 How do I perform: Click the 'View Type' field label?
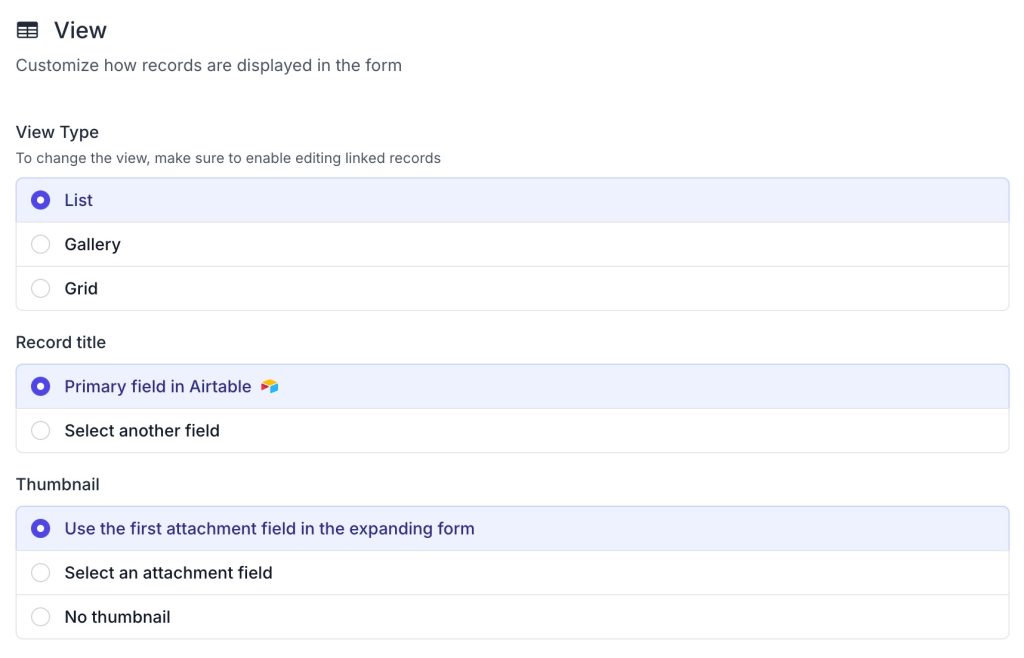coord(57,132)
